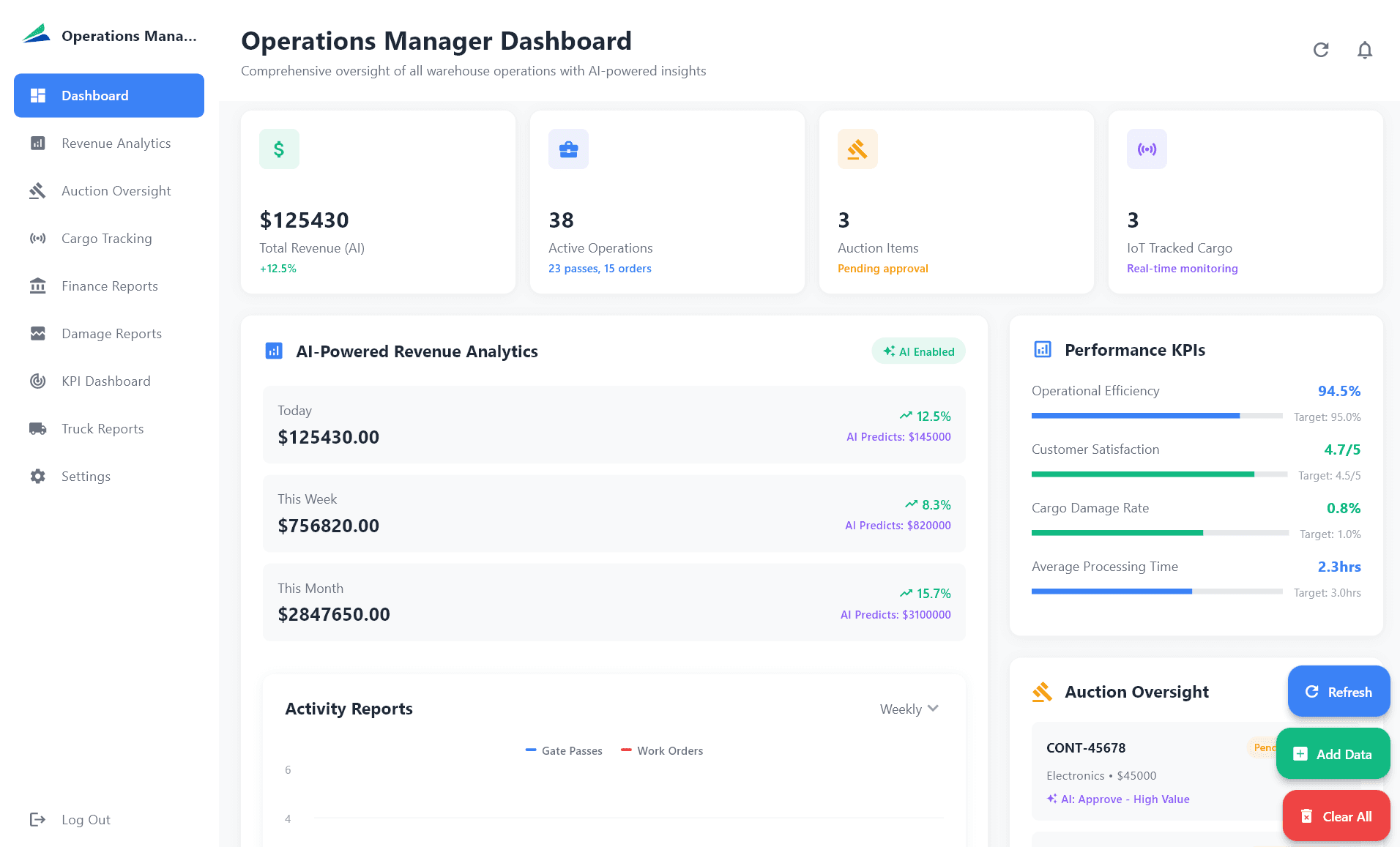
Task: Open the Damage Reports image icon
Action: click(x=37, y=333)
